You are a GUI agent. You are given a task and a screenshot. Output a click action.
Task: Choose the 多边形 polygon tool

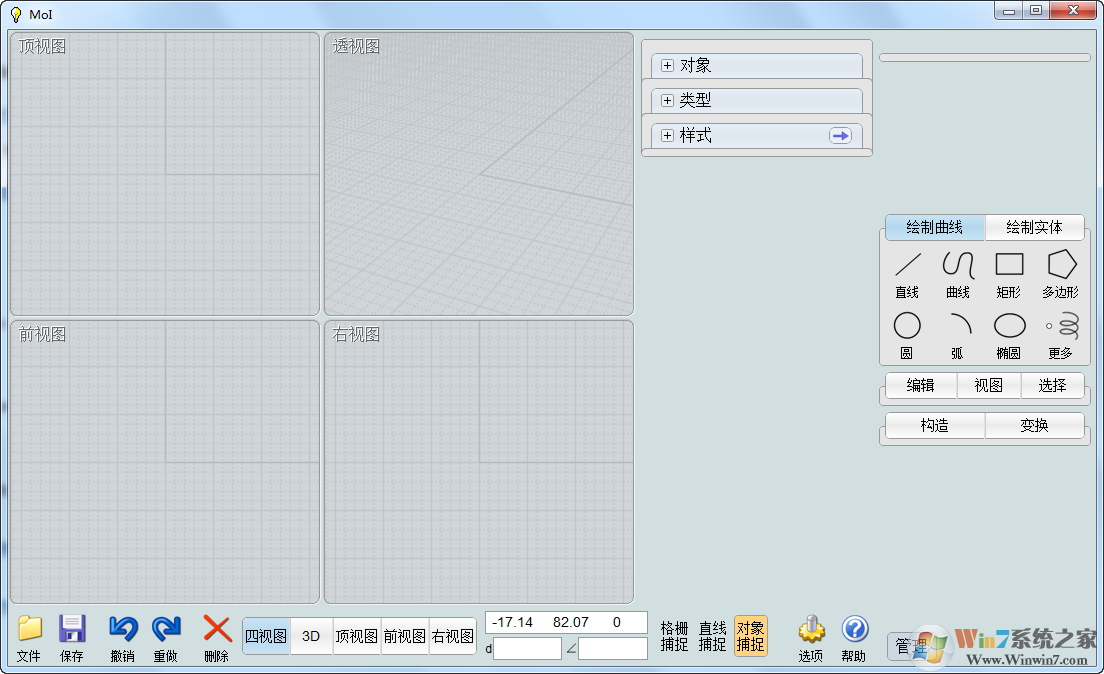(1059, 272)
